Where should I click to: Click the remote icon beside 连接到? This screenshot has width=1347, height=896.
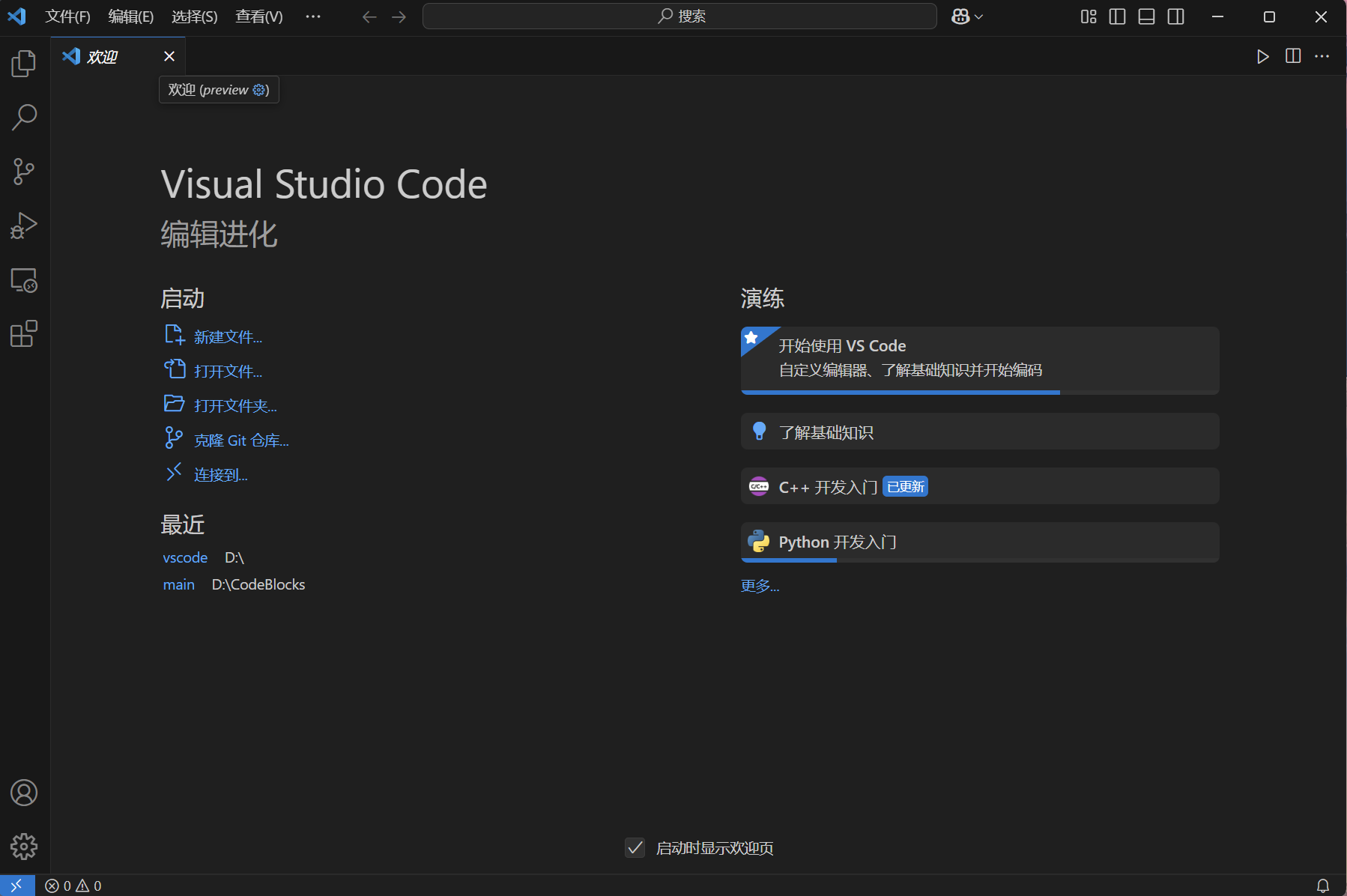[174, 472]
